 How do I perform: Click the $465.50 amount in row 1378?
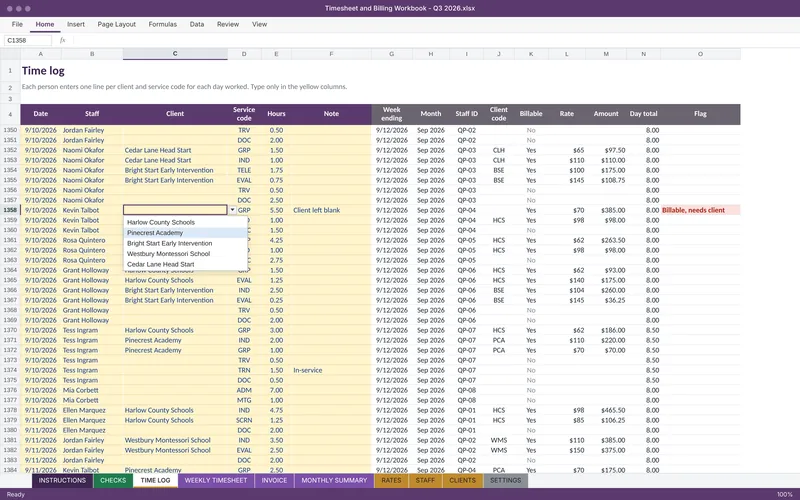click(x=606, y=410)
